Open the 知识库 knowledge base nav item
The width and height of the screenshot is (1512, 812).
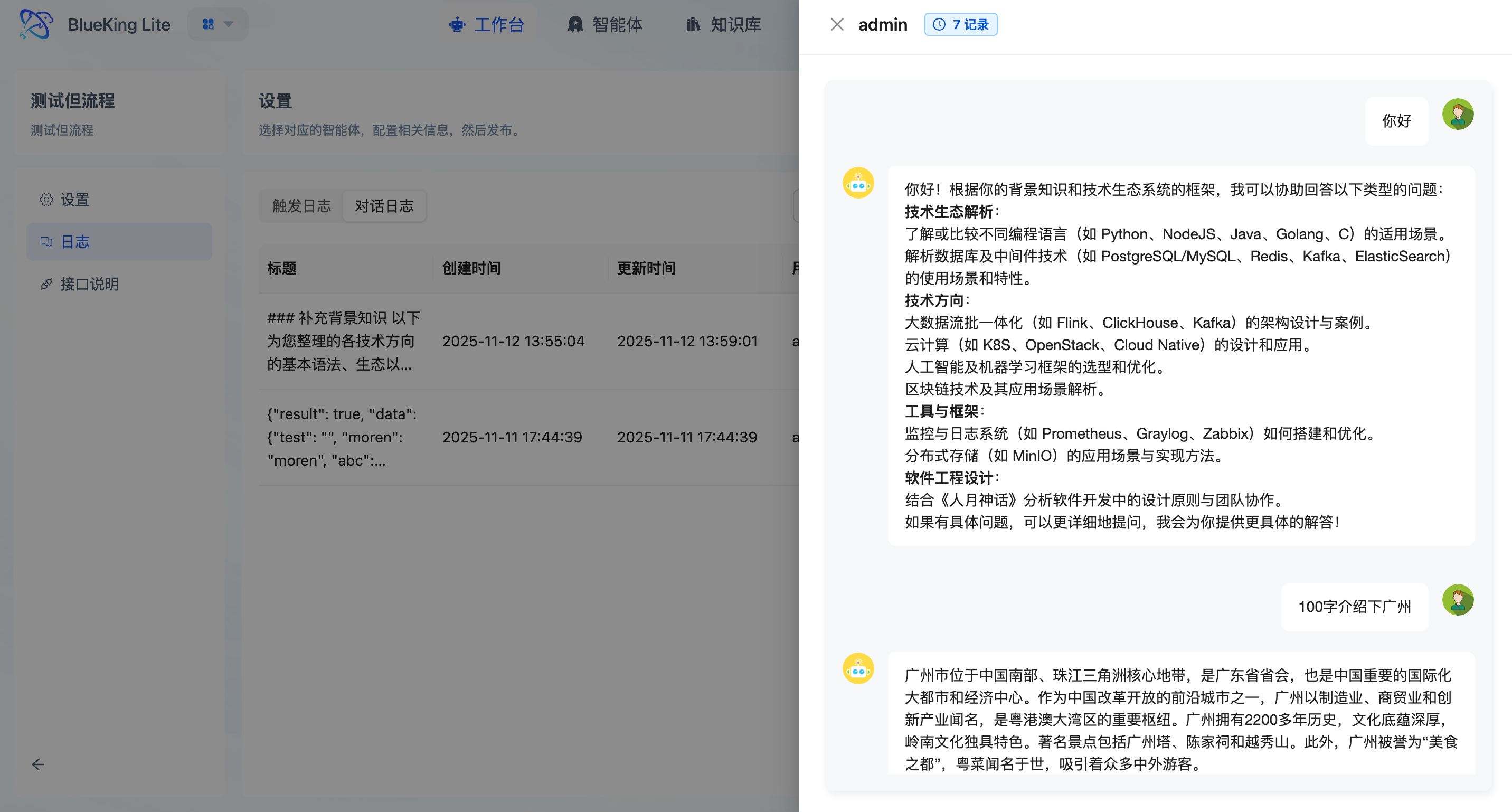click(x=723, y=25)
